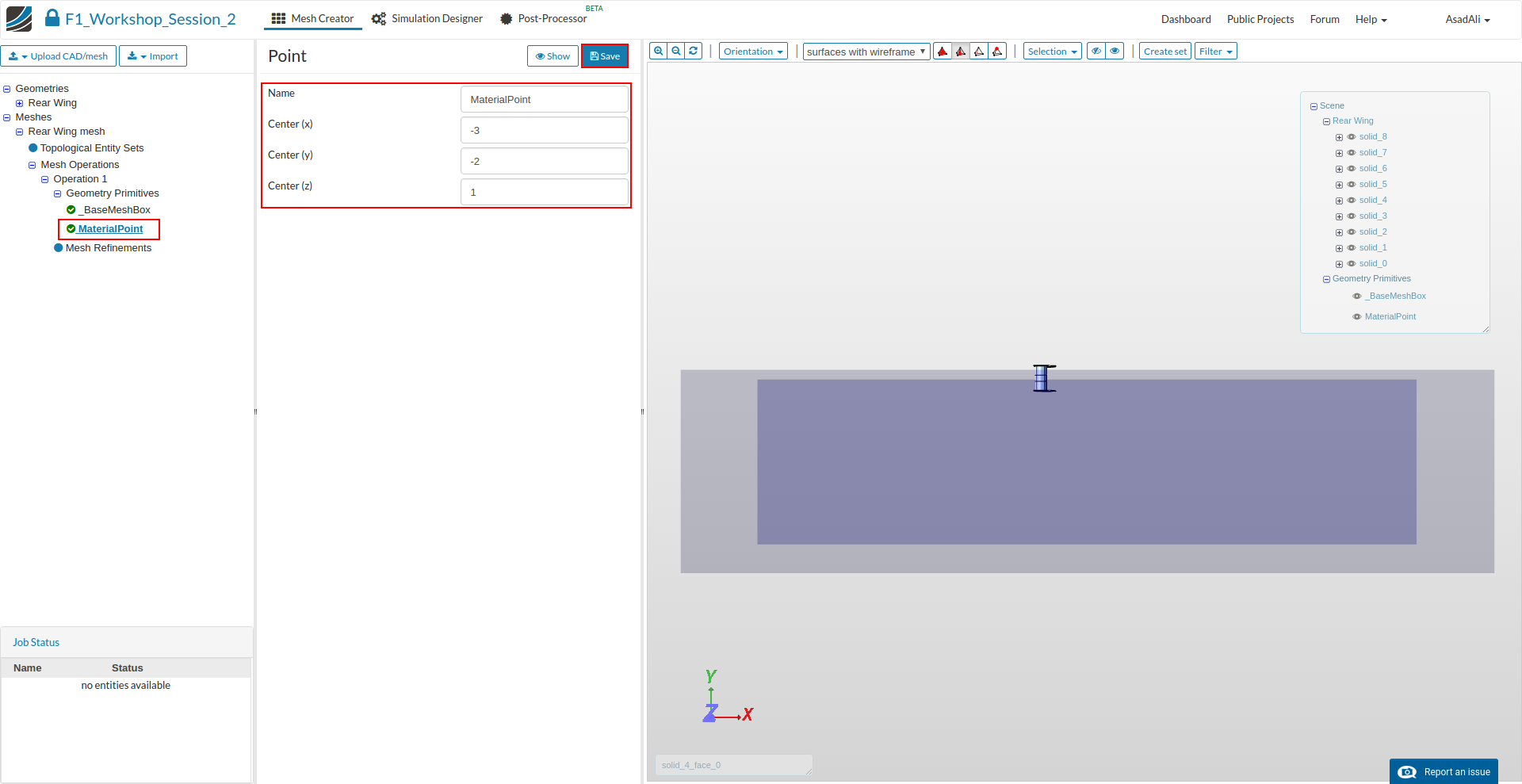Open the AsadAli user menu
Screen dimensions: 1522x784
pyautogui.click(x=1467, y=20)
